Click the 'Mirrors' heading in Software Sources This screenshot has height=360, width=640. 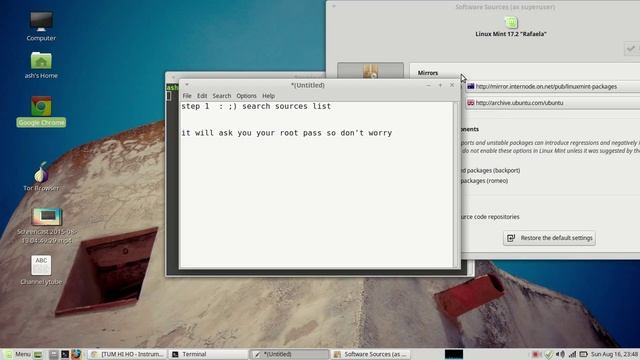click(428, 73)
